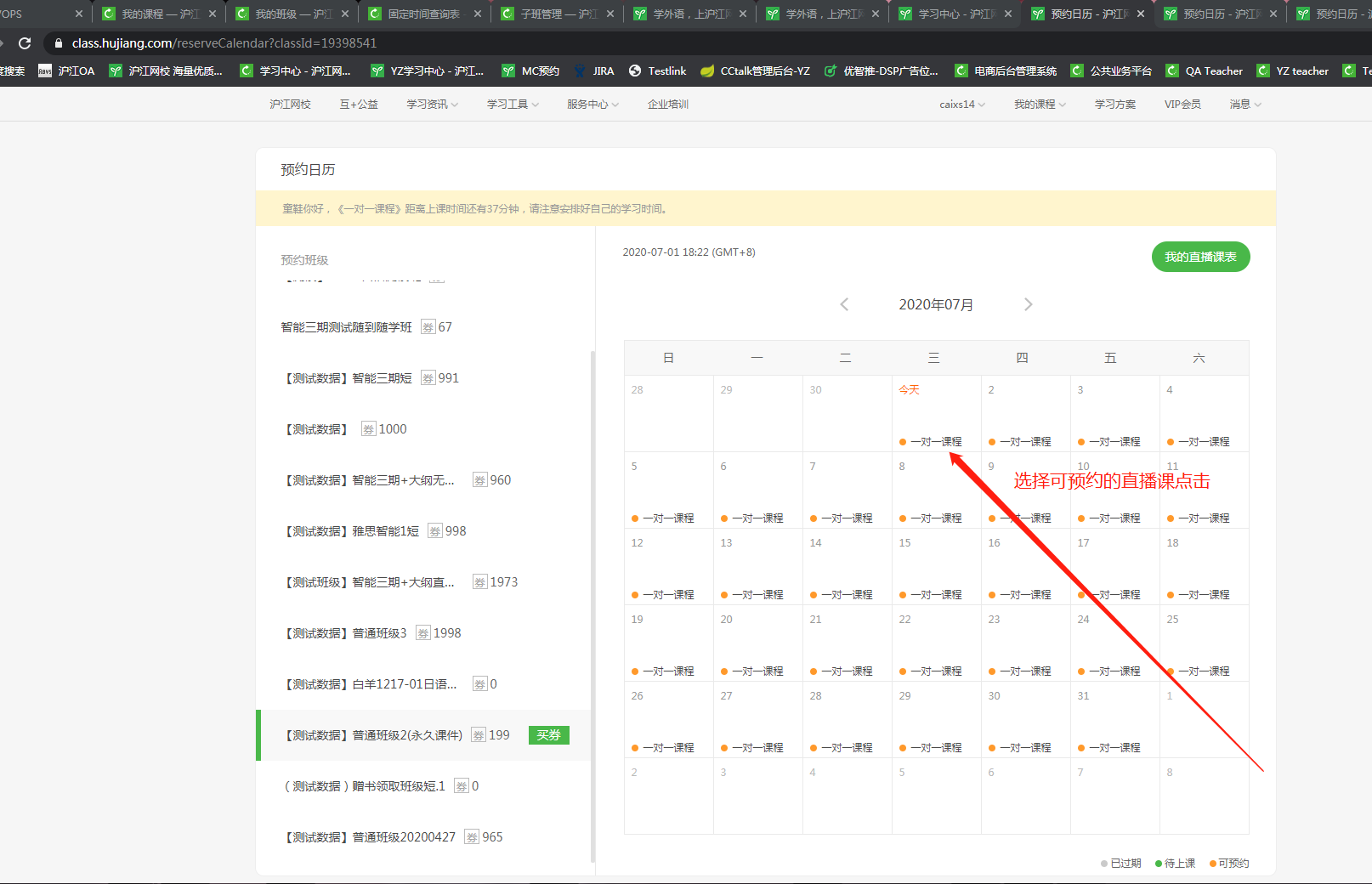Screen dimensions: 1372x884
Task: Click the green 我的直播课表 button
Action: tap(1200, 257)
